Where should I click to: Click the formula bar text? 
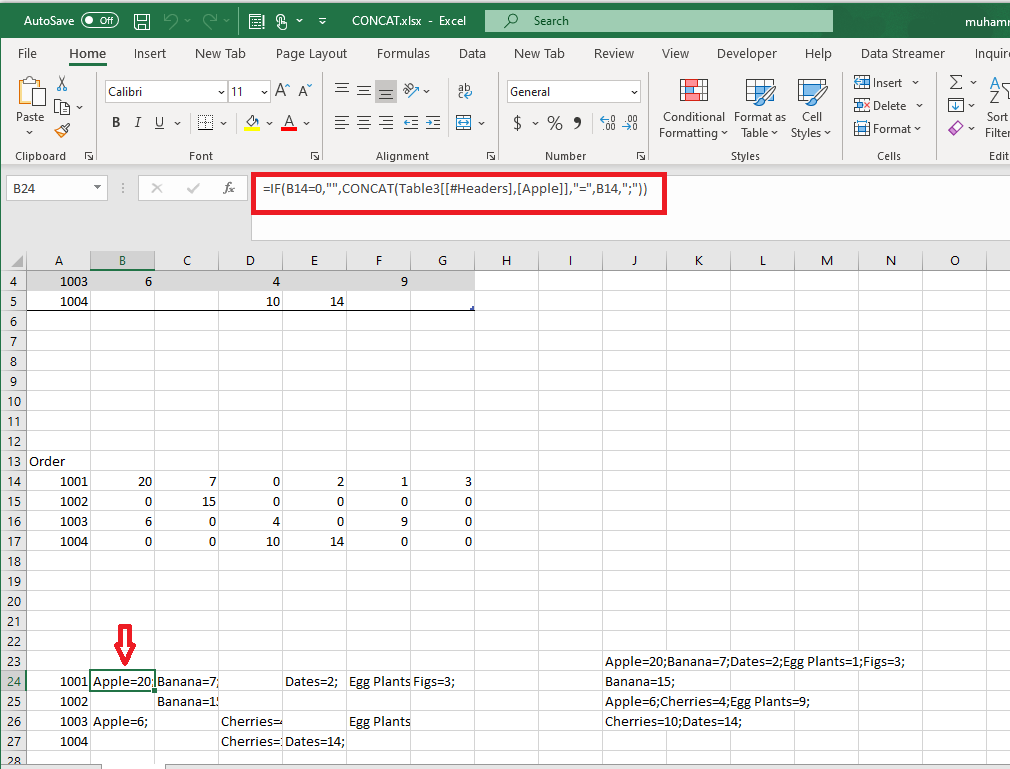pos(455,188)
